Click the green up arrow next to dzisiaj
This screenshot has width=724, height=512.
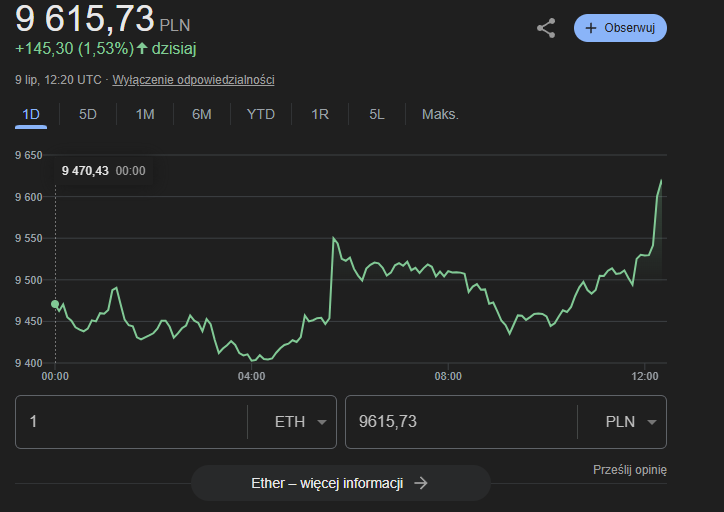[x=142, y=48]
